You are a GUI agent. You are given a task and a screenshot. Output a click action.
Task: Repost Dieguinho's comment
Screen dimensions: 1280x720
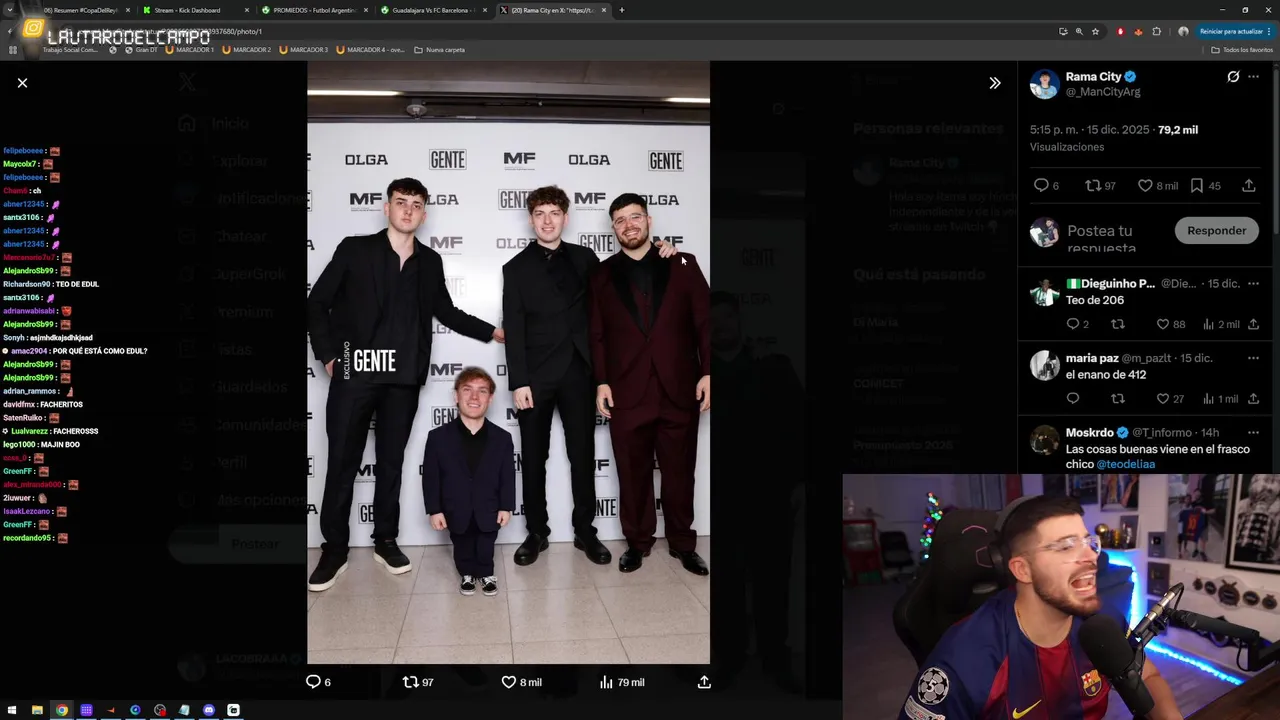[1118, 324]
